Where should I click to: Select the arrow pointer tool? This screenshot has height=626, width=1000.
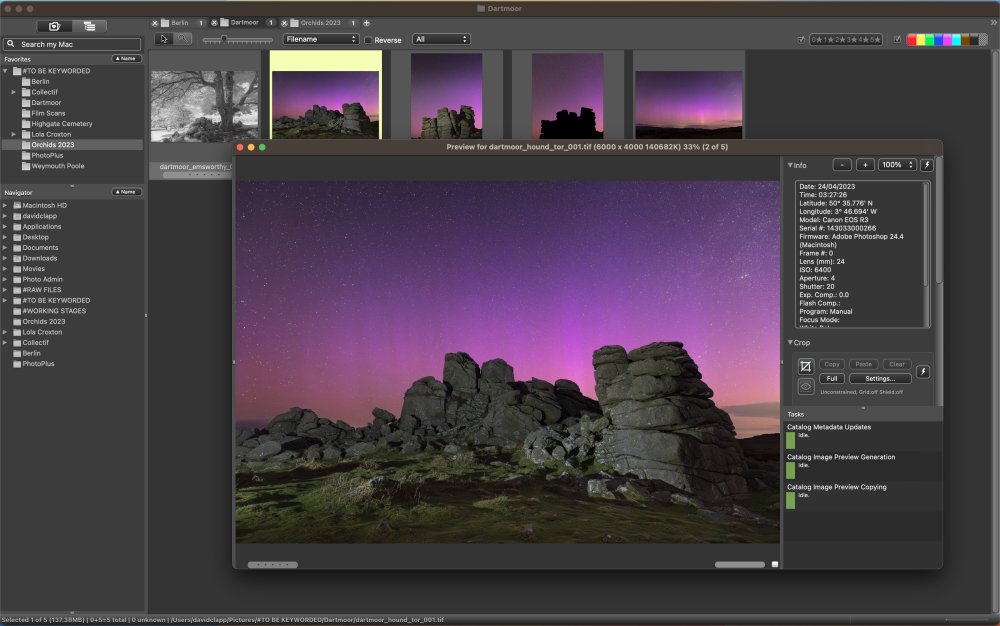164,39
